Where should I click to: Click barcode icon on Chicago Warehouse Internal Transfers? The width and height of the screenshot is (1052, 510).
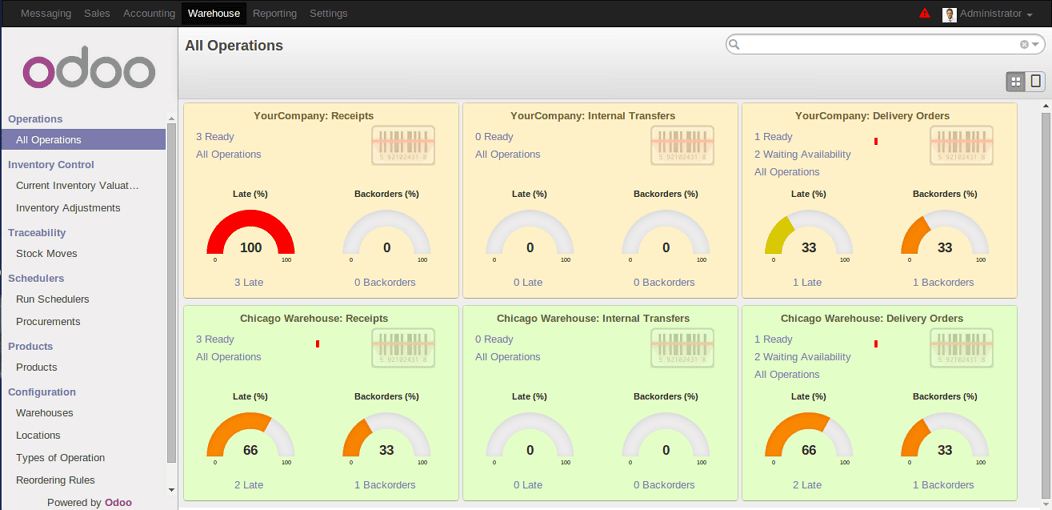point(682,347)
